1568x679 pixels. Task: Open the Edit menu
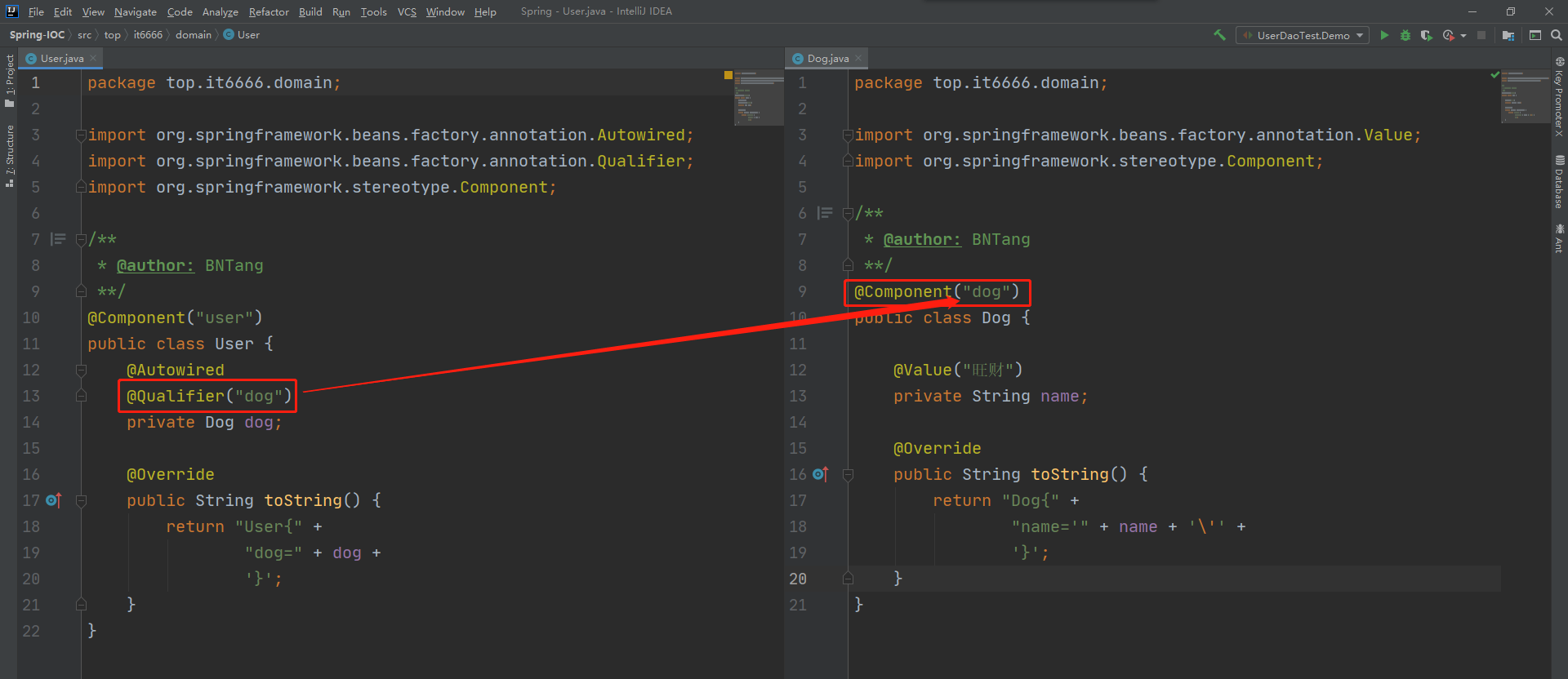(x=63, y=11)
